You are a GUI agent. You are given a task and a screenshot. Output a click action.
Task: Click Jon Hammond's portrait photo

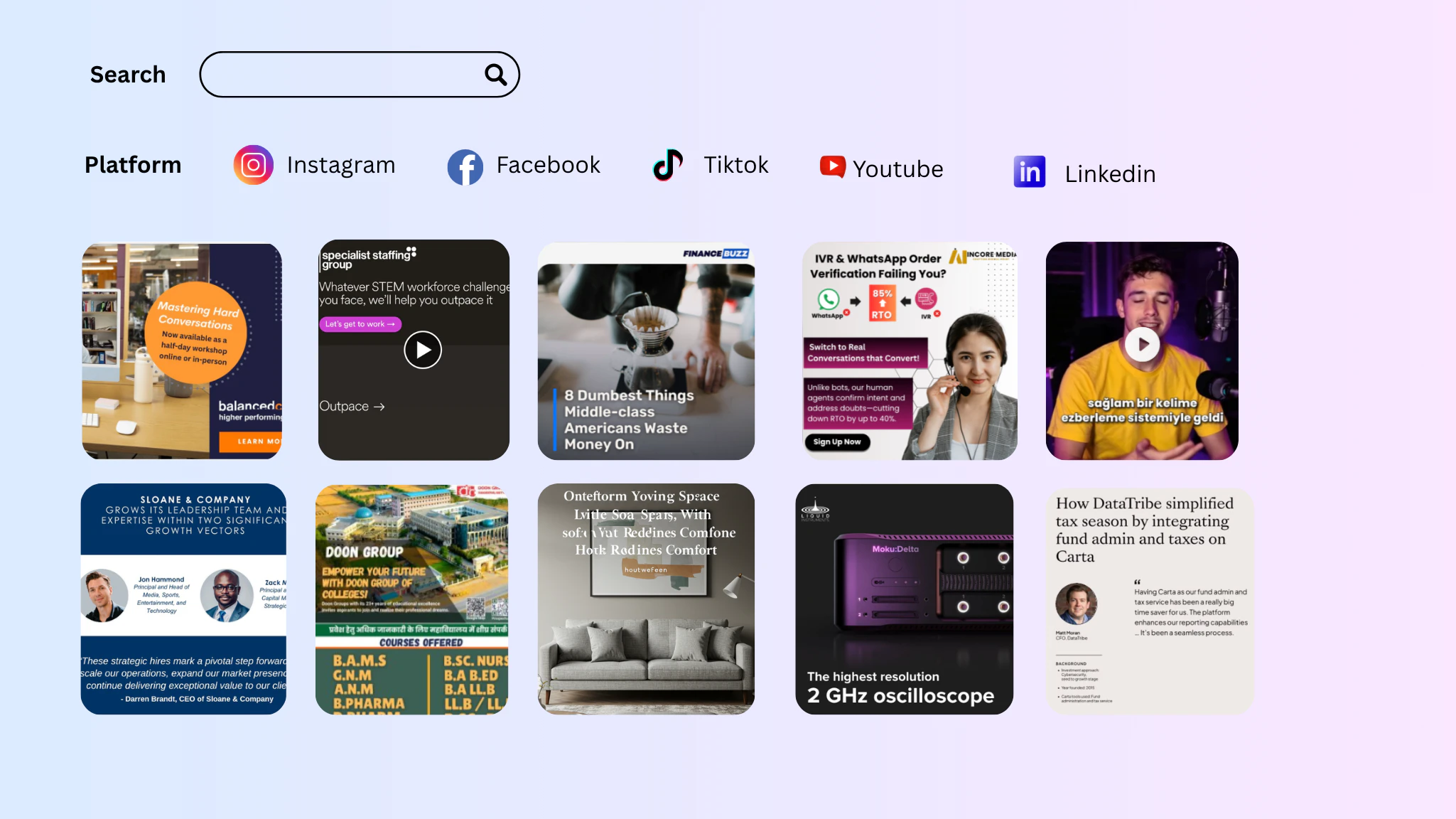pos(104,596)
